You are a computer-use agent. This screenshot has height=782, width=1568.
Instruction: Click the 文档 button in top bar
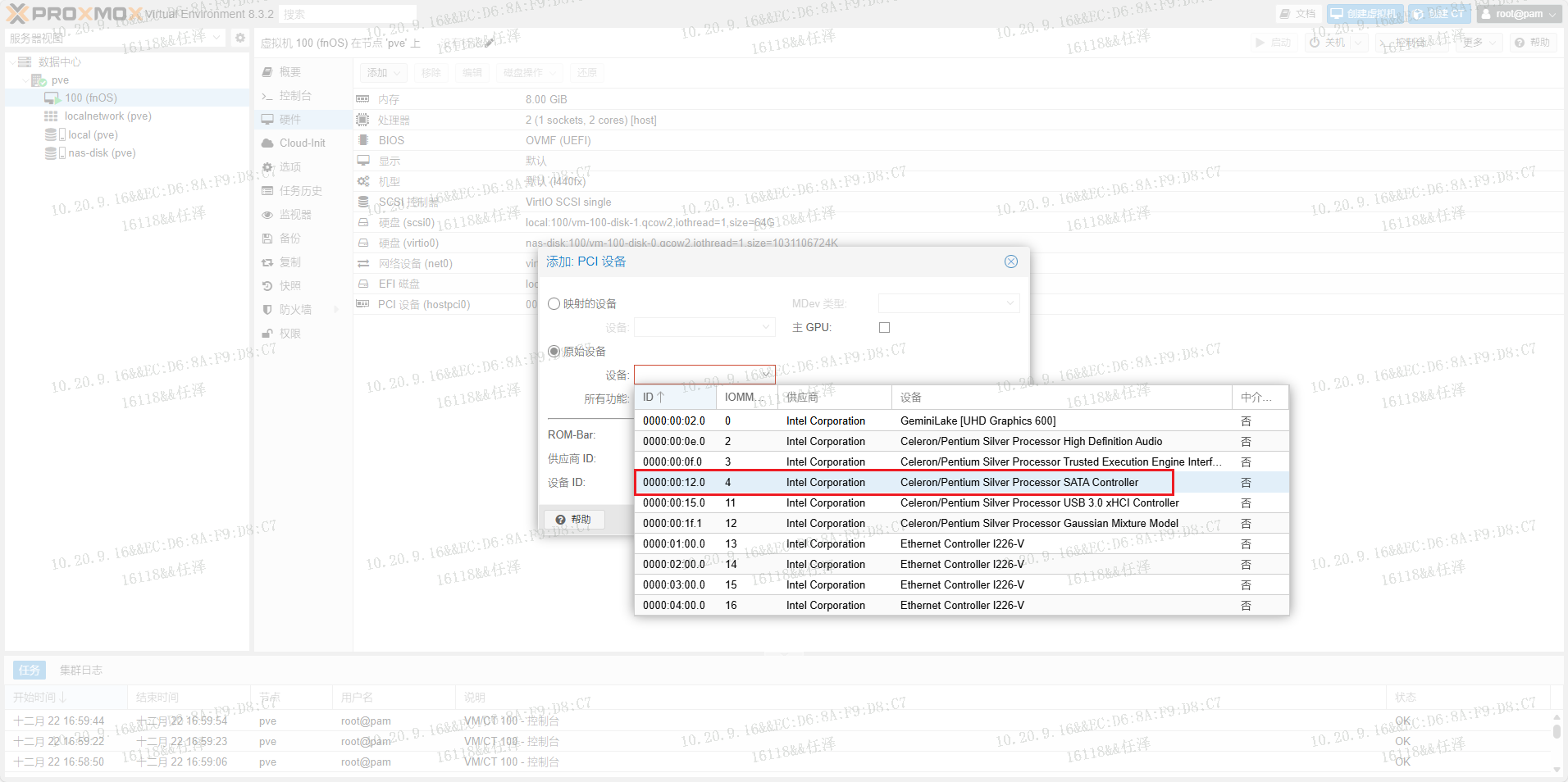(1297, 14)
